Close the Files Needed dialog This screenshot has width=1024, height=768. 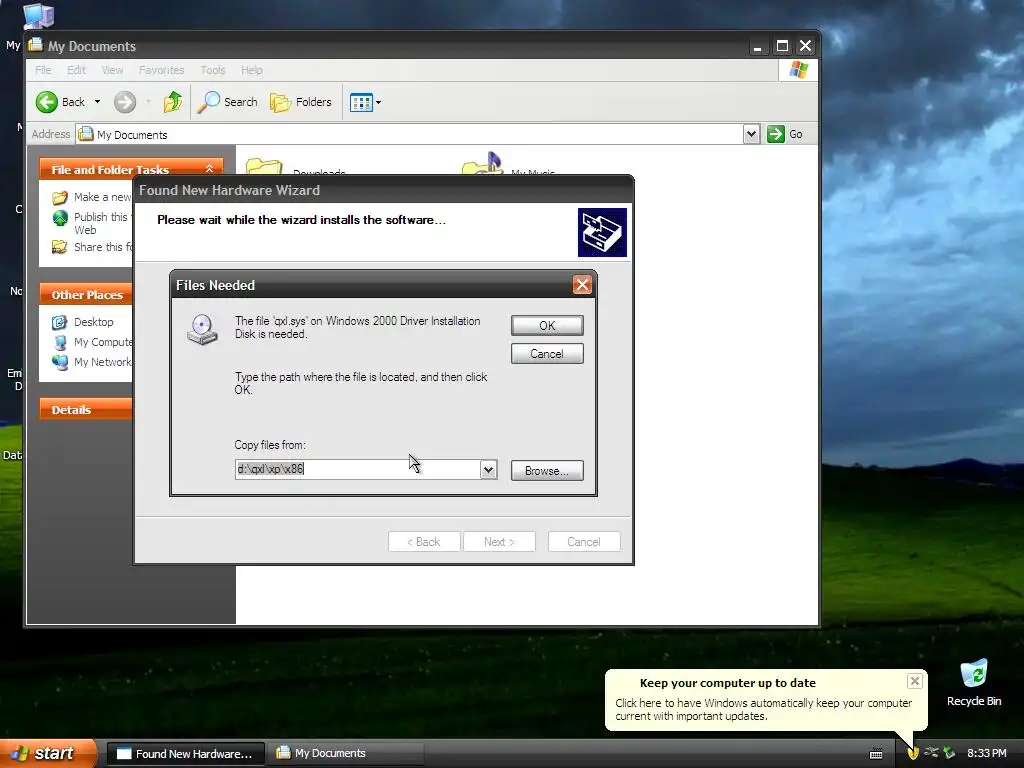pyautogui.click(x=582, y=285)
